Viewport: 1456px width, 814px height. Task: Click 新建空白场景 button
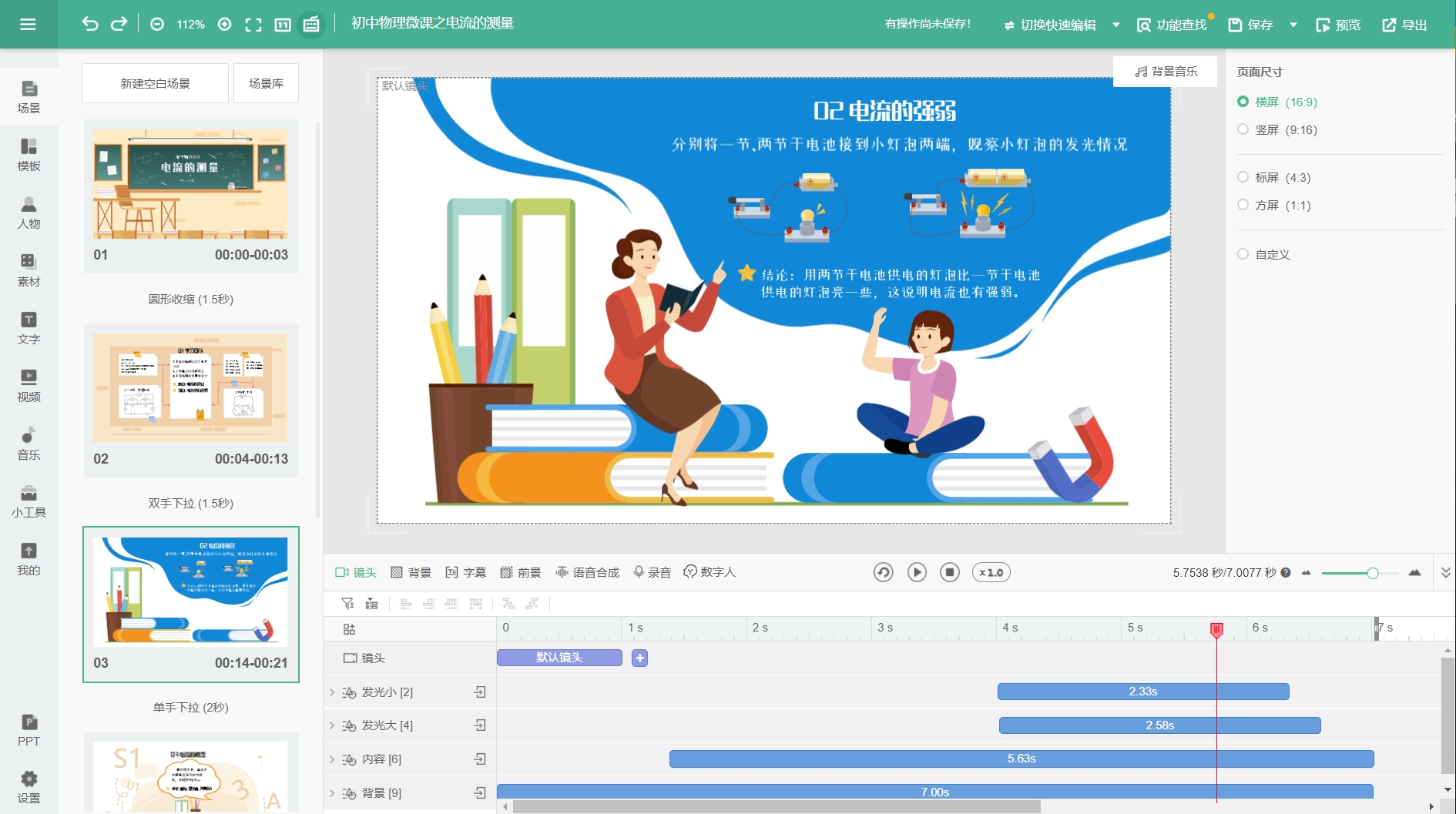pos(155,83)
